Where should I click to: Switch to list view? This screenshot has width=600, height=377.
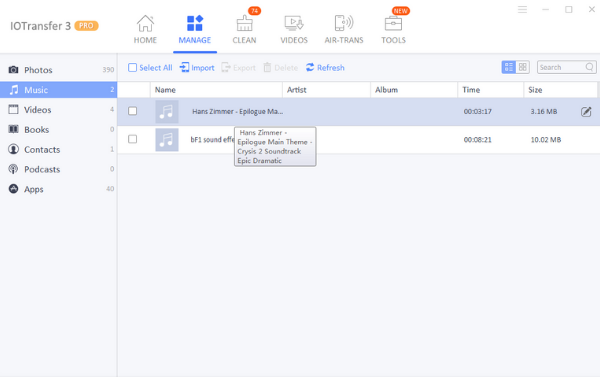pyautogui.click(x=509, y=67)
